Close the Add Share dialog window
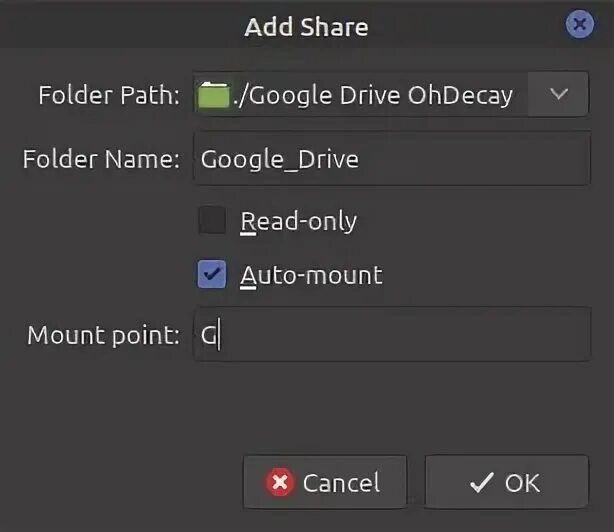This screenshot has height=532, width=614. (x=580, y=25)
